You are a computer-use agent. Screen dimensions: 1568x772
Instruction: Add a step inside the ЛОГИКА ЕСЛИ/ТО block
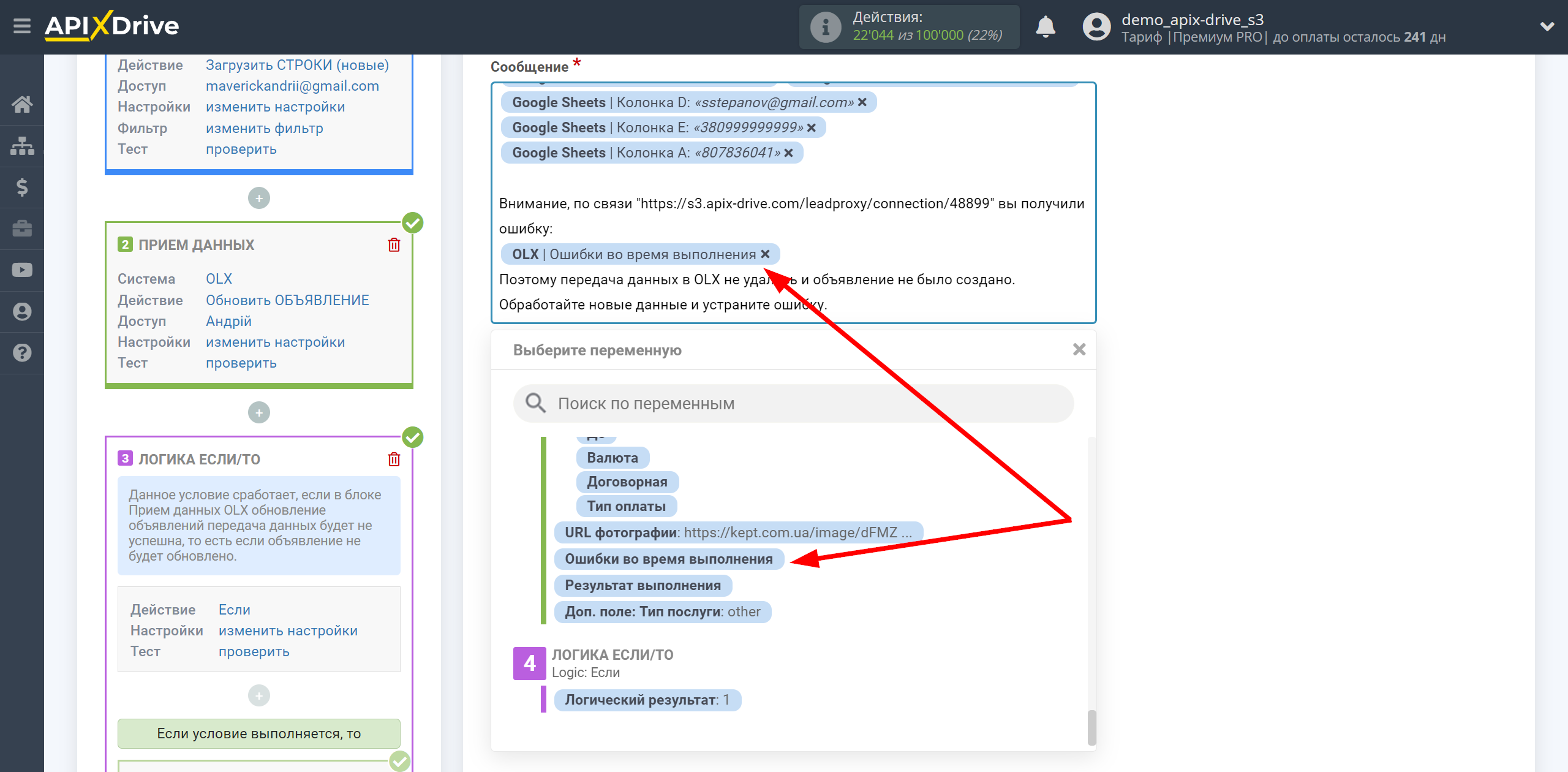tap(259, 695)
